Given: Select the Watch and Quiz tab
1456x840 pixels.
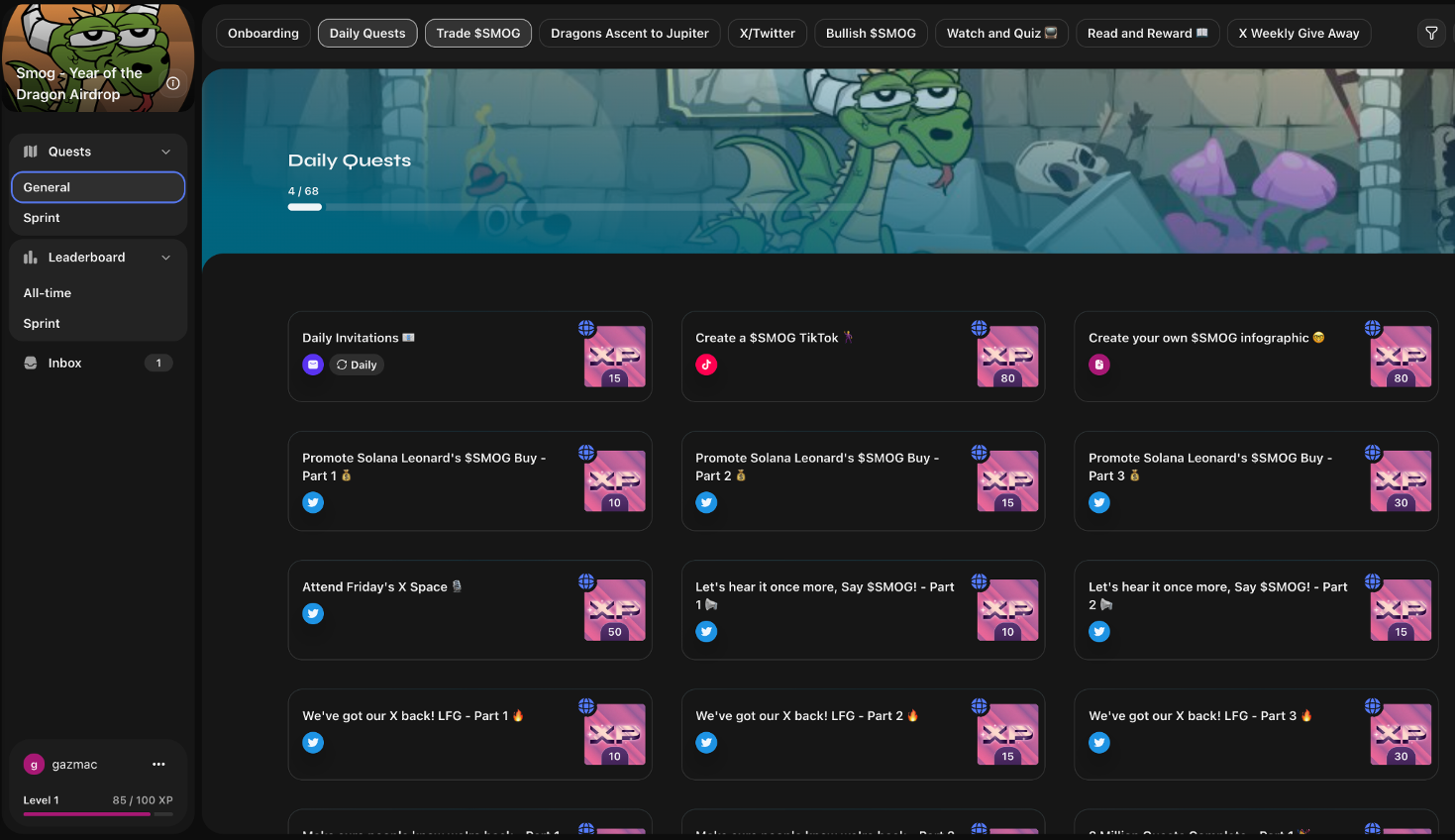Looking at the screenshot, I should point(1001,33).
